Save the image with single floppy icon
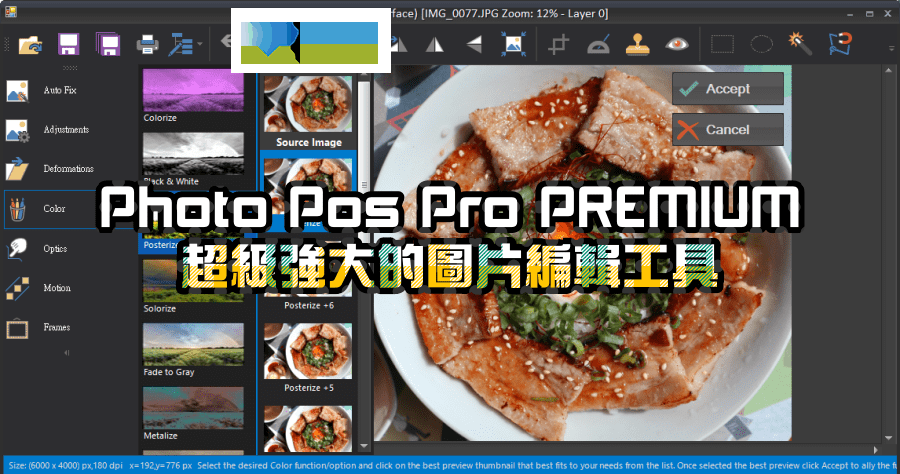 click(68, 44)
